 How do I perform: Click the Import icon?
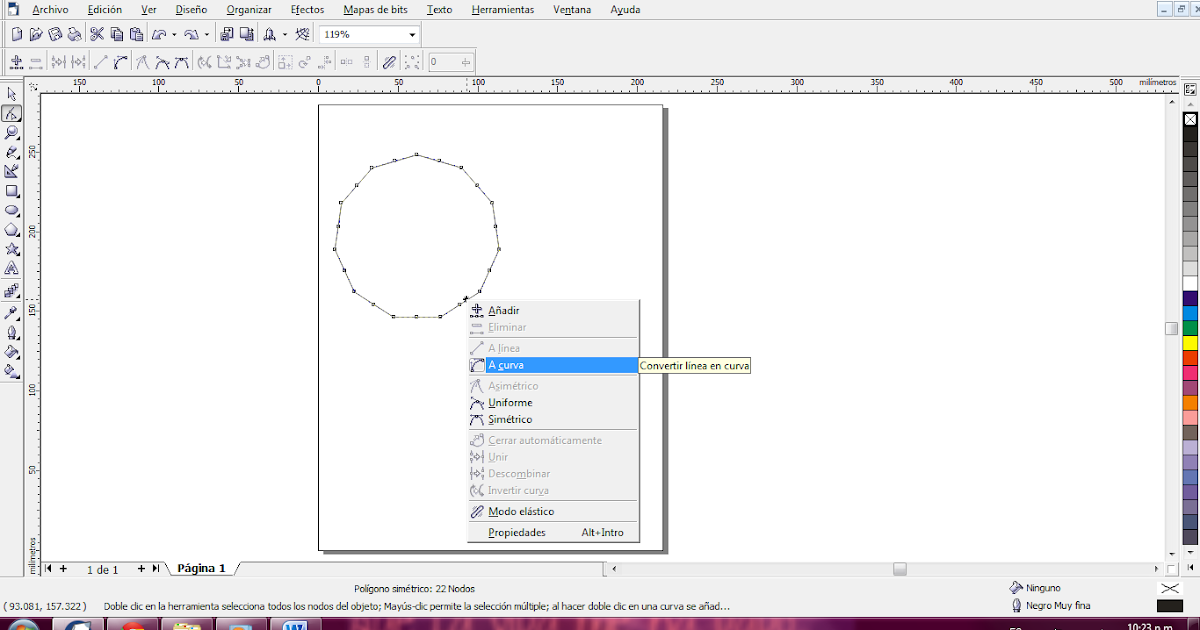click(226, 34)
